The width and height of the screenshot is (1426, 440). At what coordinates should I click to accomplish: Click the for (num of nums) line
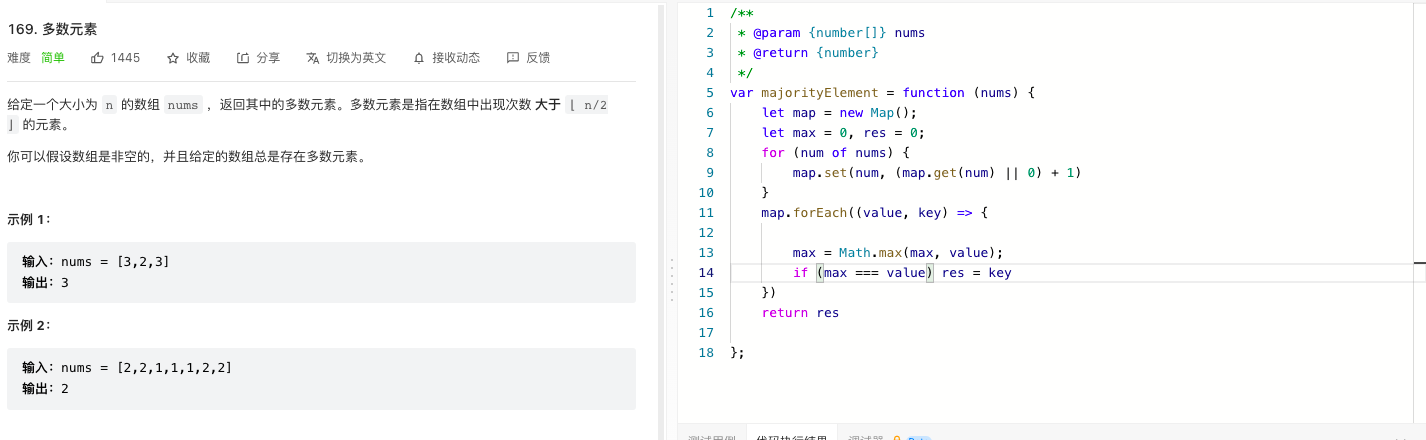(x=835, y=152)
